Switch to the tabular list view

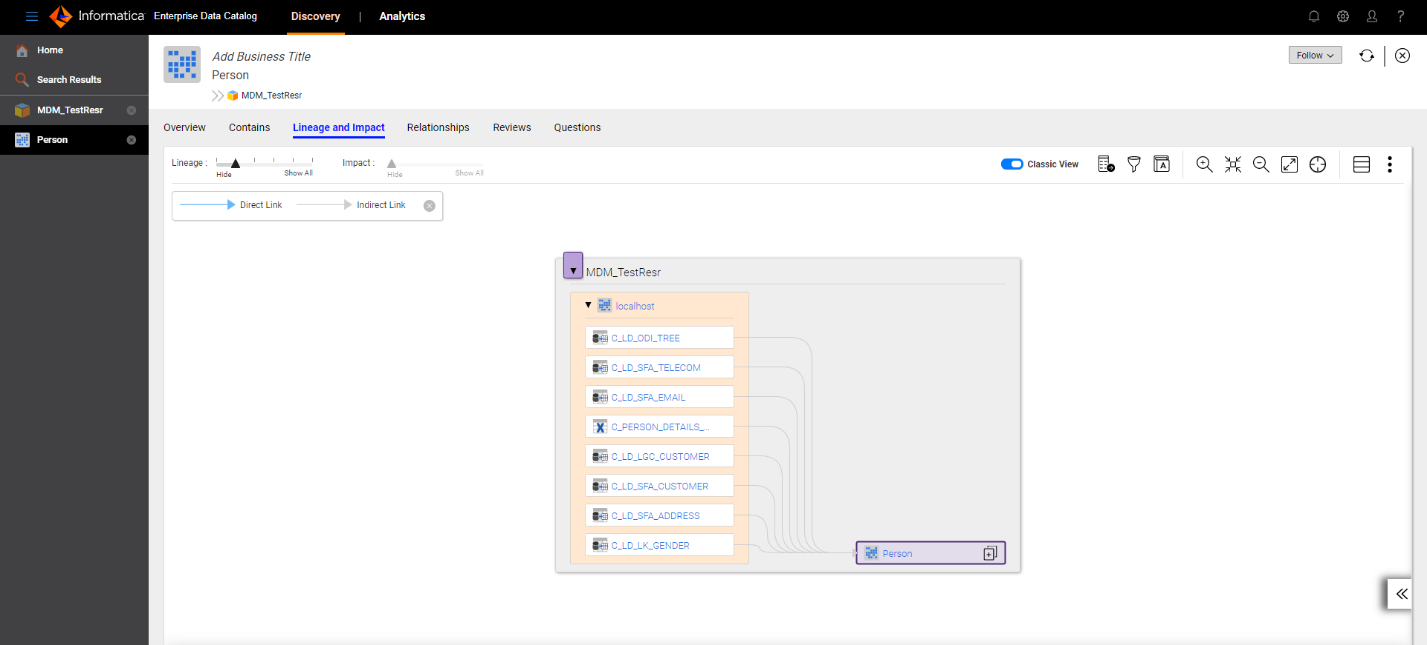pos(1361,164)
